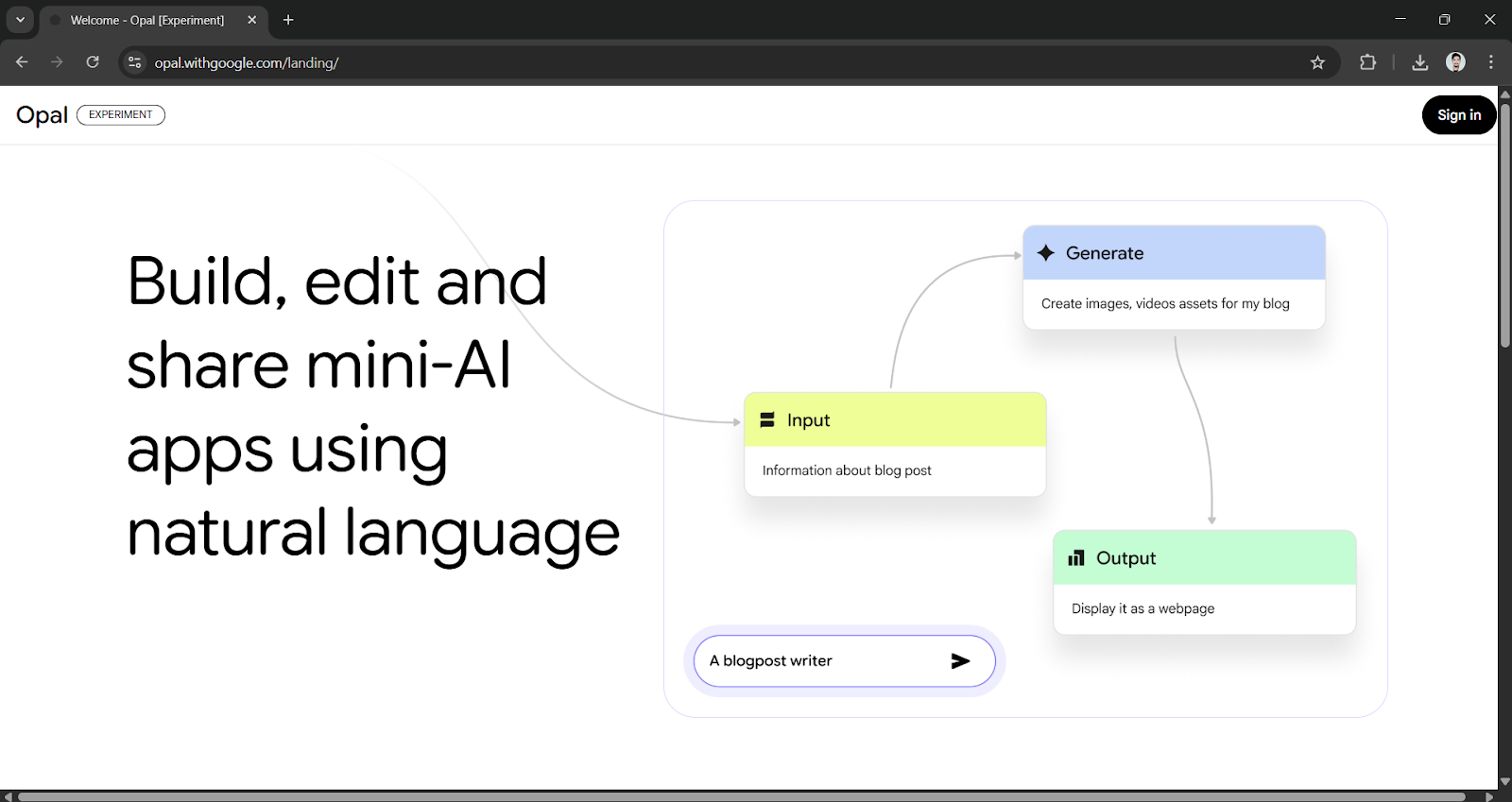Click the Output node chart icon
Image resolution: width=1512 pixels, height=802 pixels.
pyautogui.click(x=1076, y=558)
